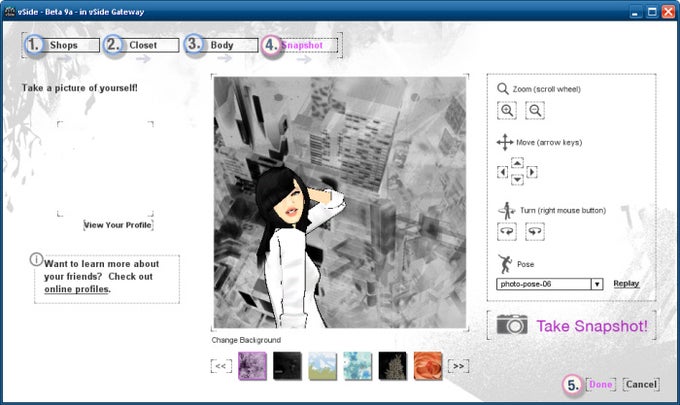
Task: Click the zoom in magnifier icon
Action: 507,110
